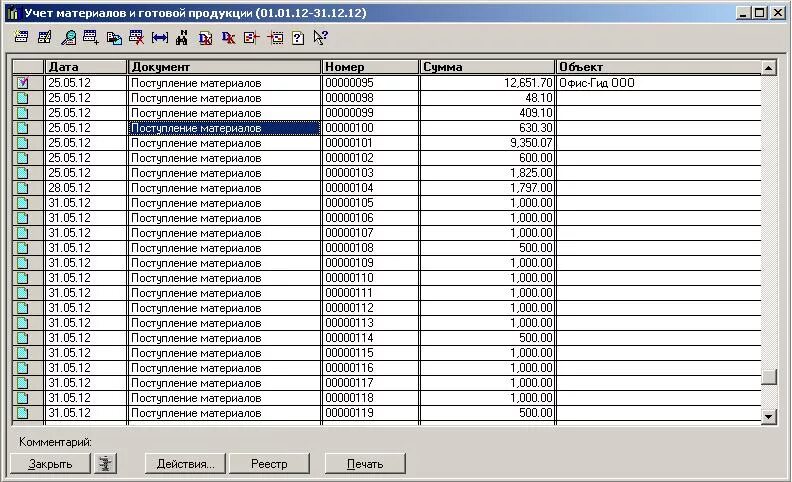Screen dimensions: 792x482
Task: Select number cell 00000113
Action: pos(371,322)
